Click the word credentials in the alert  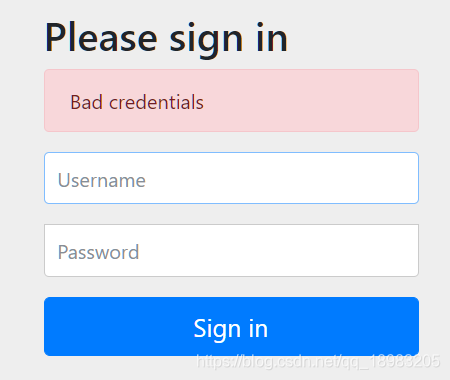point(156,102)
